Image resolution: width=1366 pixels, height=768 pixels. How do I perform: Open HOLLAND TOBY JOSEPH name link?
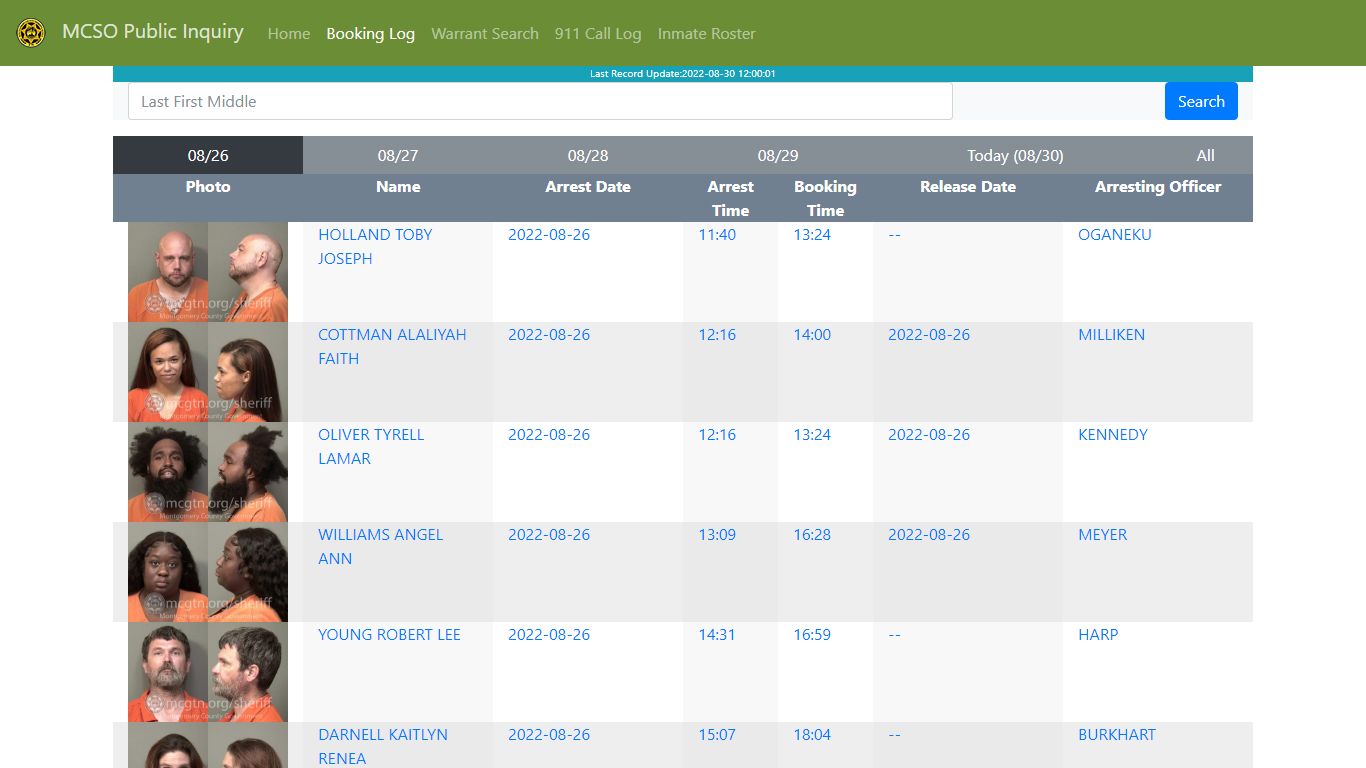(375, 246)
